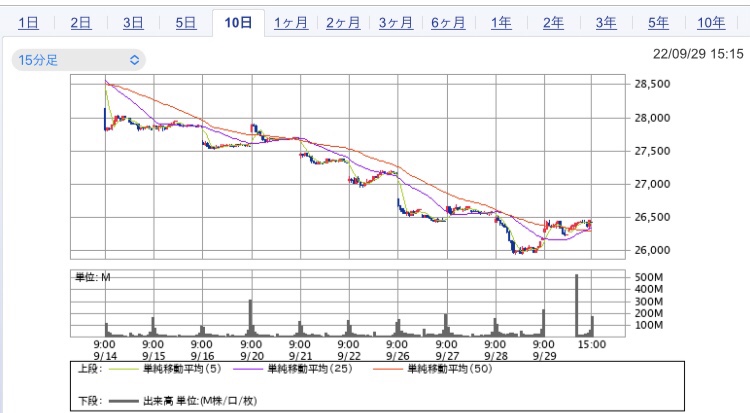Viewport: 750px width, 413px height.
Task: View the 3年 chart range
Action: pos(606,22)
